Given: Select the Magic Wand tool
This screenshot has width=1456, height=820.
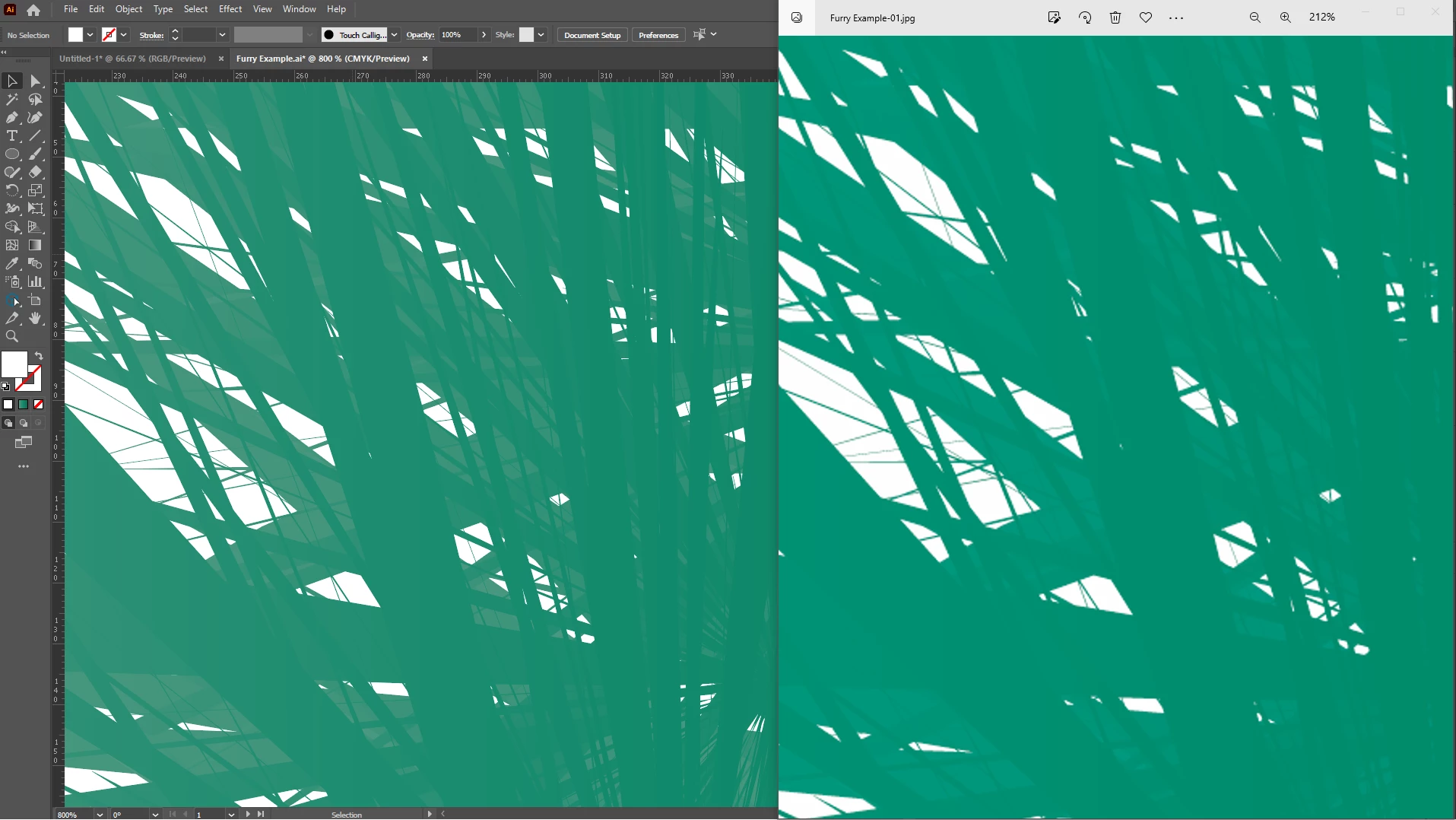Looking at the screenshot, I should tap(12, 100).
